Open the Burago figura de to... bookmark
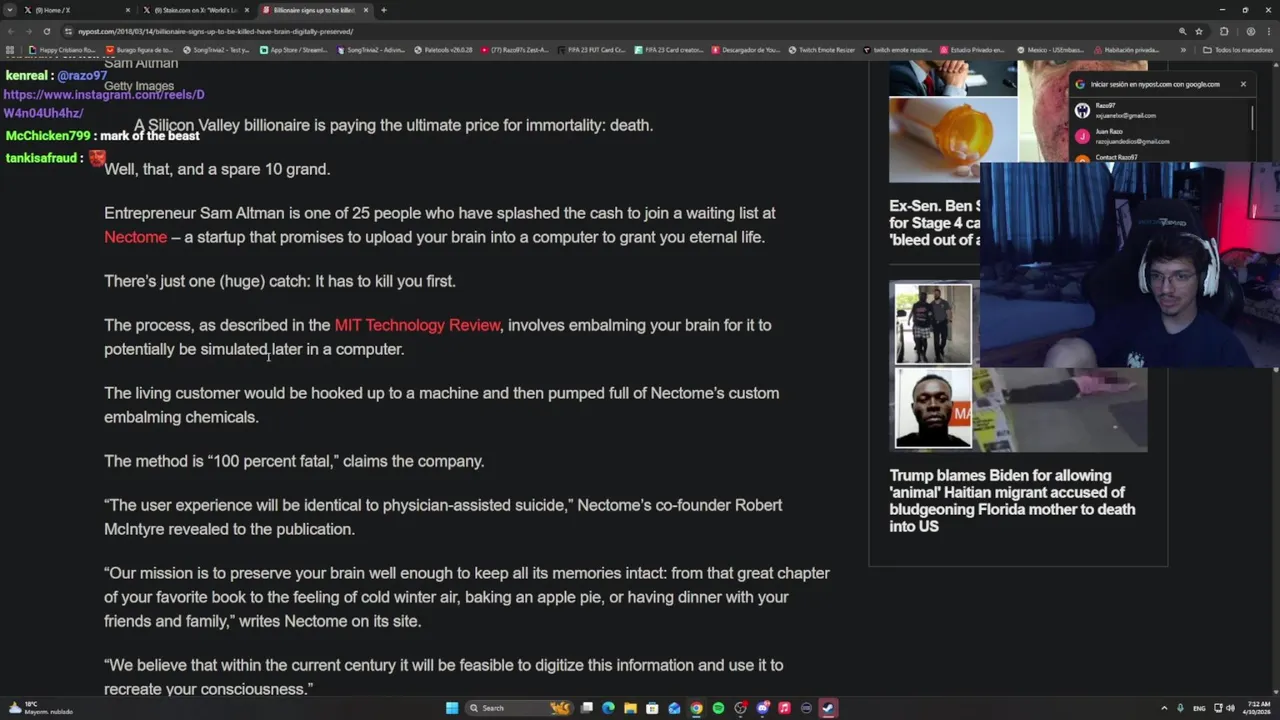This screenshot has width=1280, height=720. click(138, 50)
